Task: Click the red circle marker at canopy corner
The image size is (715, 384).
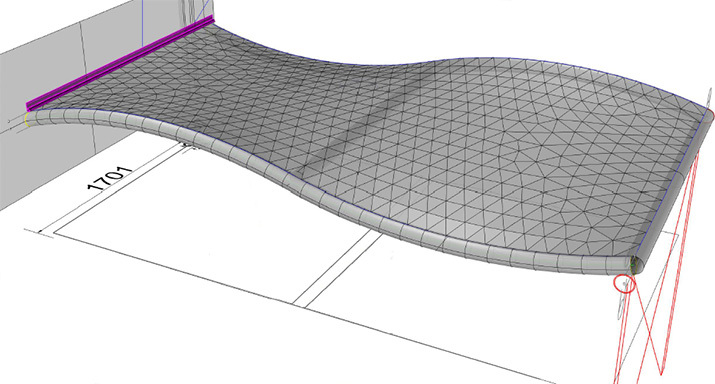Action: (624, 284)
